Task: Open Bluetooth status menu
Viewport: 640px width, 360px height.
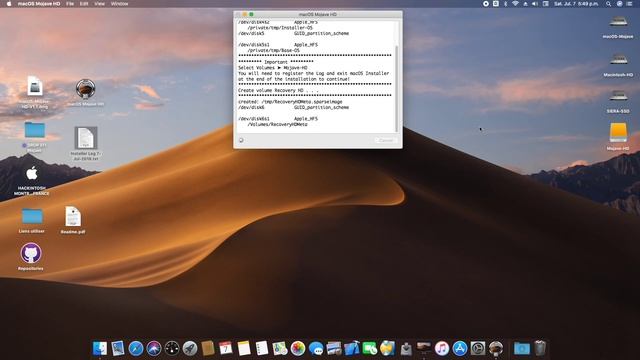Action: 505,4
